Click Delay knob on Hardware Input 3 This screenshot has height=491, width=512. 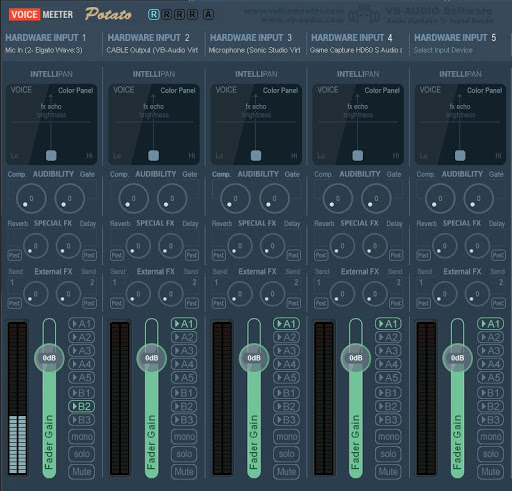coord(272,246)
